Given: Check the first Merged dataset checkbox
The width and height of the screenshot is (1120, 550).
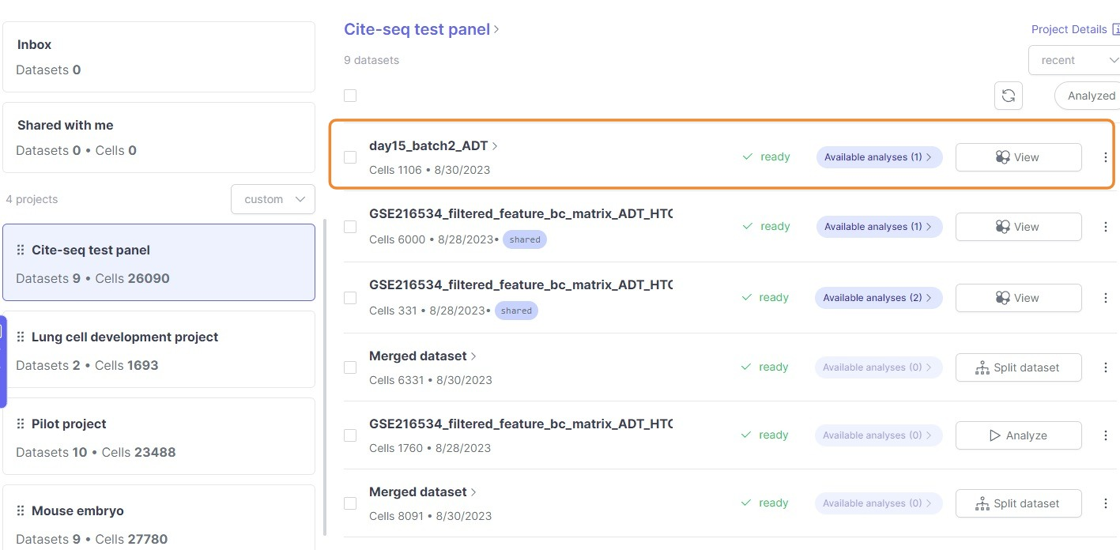Looking at the screenshot, I should [350, 368].
